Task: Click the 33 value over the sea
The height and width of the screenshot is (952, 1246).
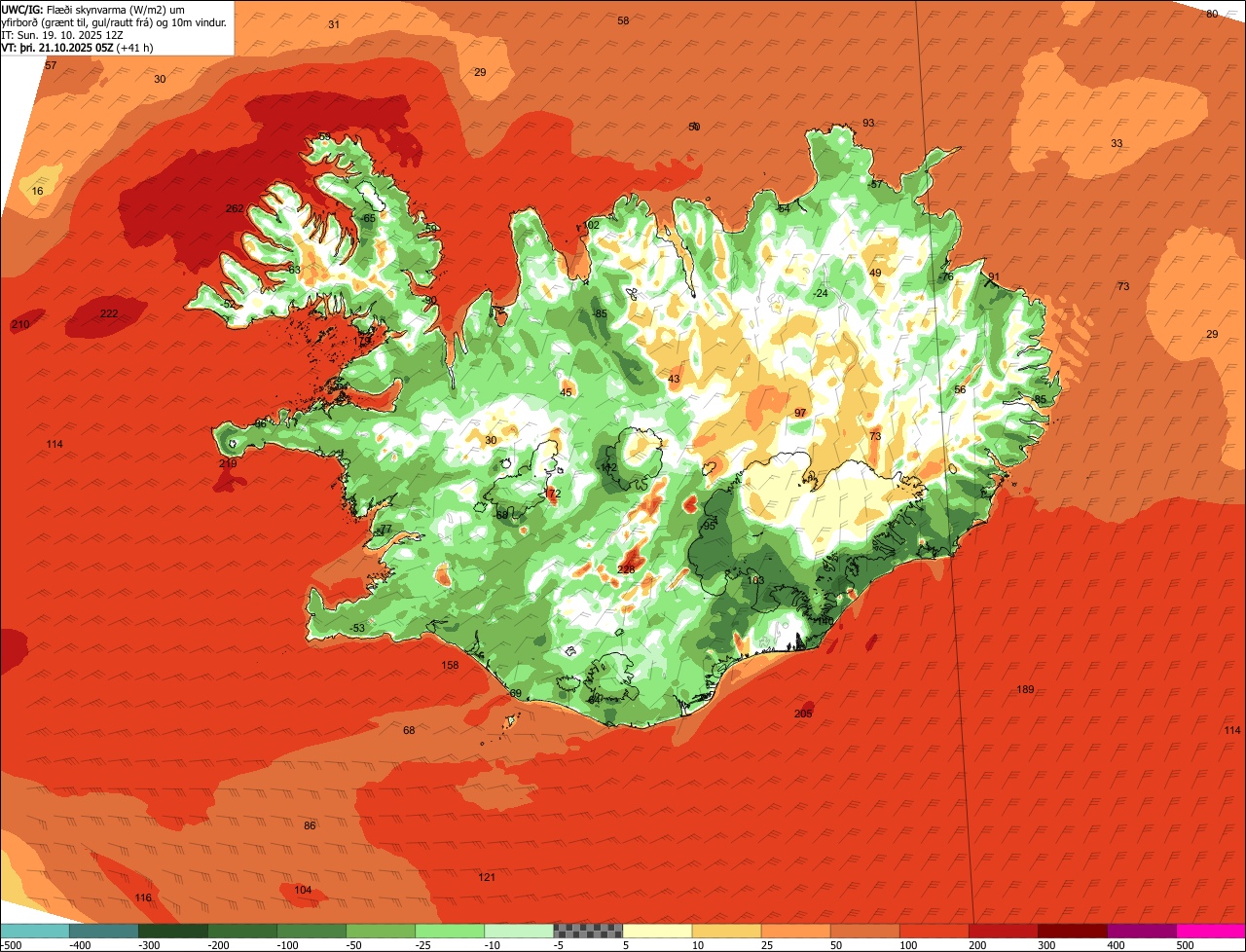Action: pyautogui.click(x=1117, y=143)
